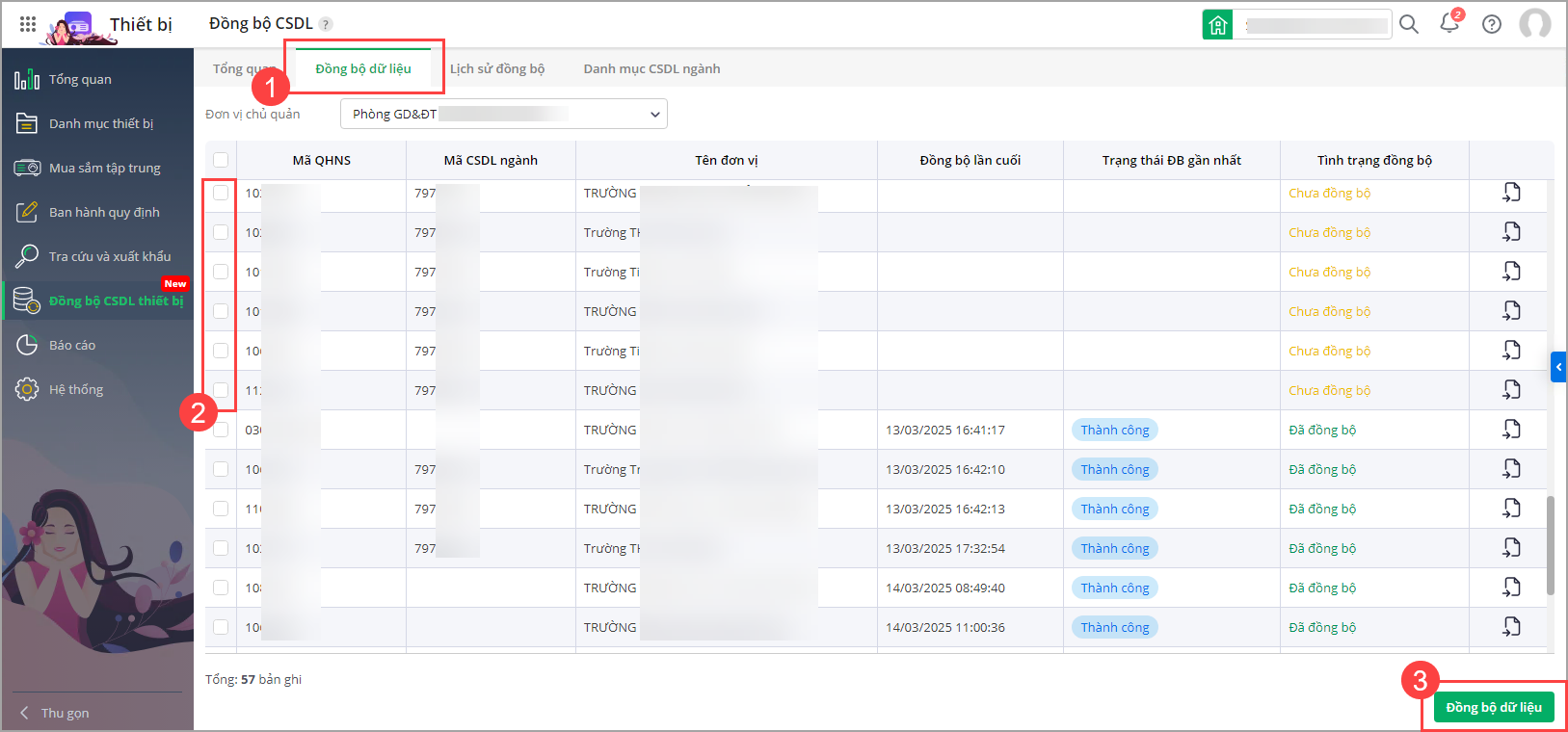Click the Thiết bị app logo title
Image resolution: width=1568 pixels, height=732 pixels.
tap(141, 24)
